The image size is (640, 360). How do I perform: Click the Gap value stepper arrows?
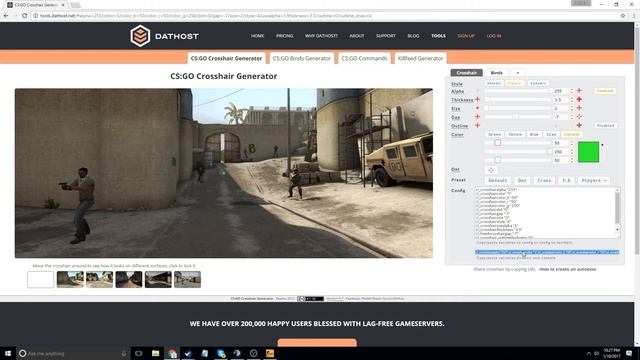(572, 117)
